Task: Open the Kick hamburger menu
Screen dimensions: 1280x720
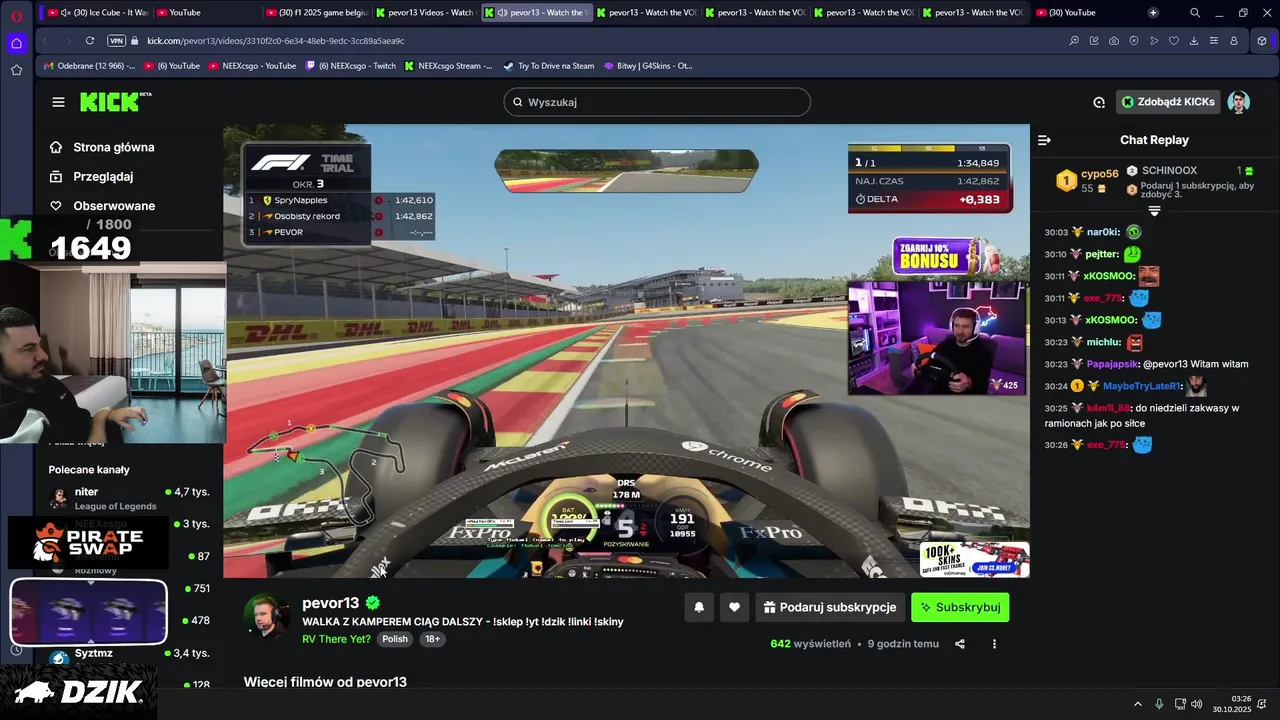Action: (x=58, y=102)
